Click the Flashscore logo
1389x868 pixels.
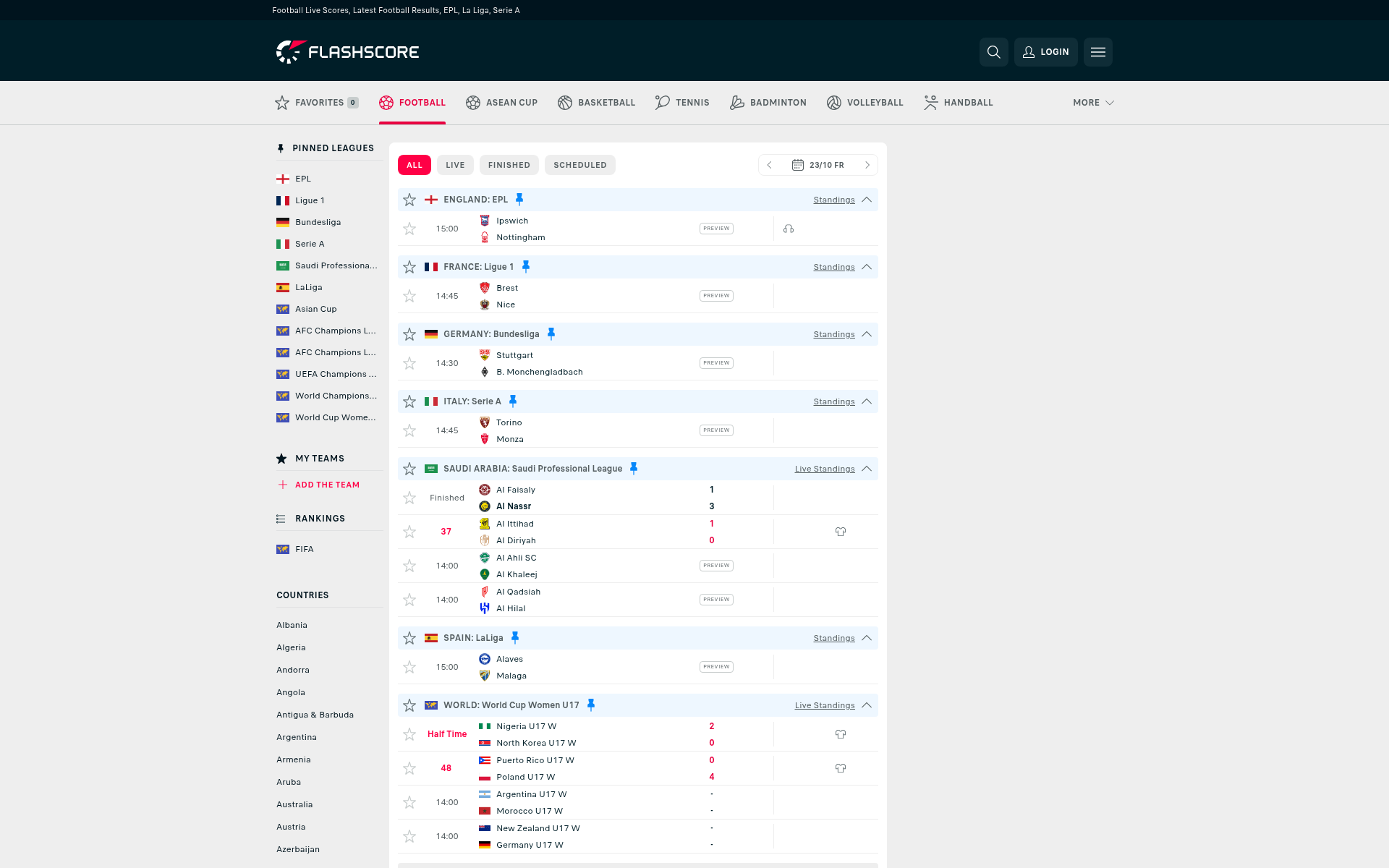[348, 52]
